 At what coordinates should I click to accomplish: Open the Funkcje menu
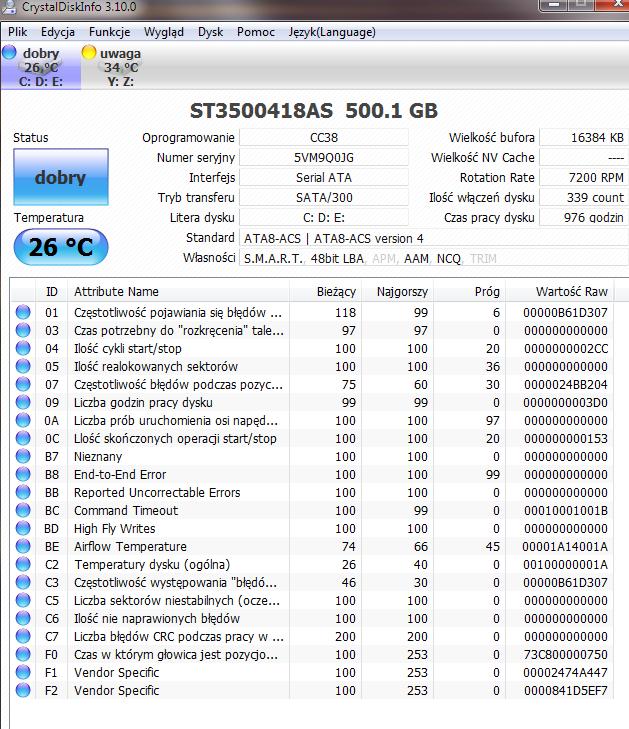tap(109, 32)
